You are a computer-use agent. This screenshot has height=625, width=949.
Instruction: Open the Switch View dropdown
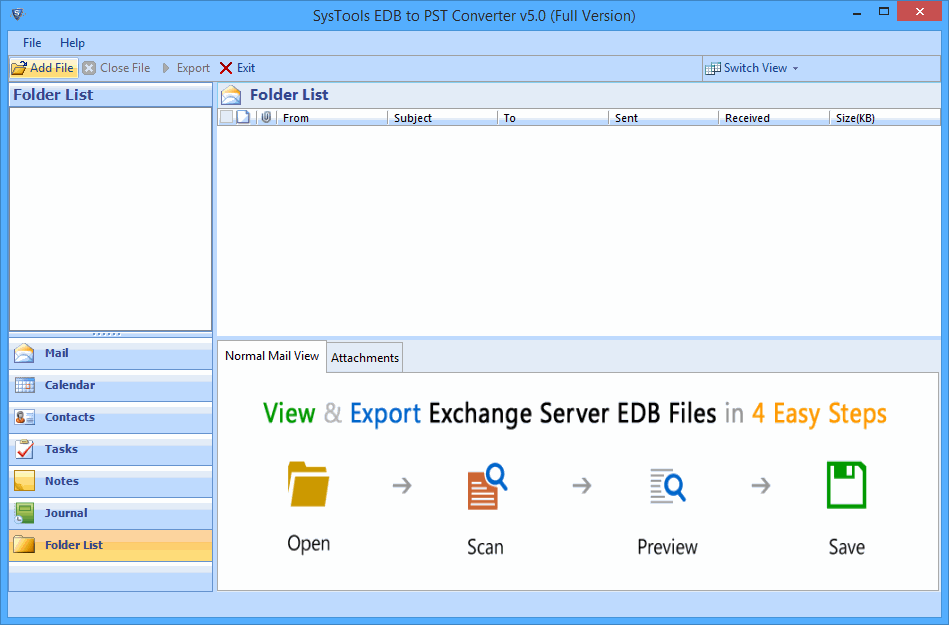pyautogui.click(x=752, y=68)
